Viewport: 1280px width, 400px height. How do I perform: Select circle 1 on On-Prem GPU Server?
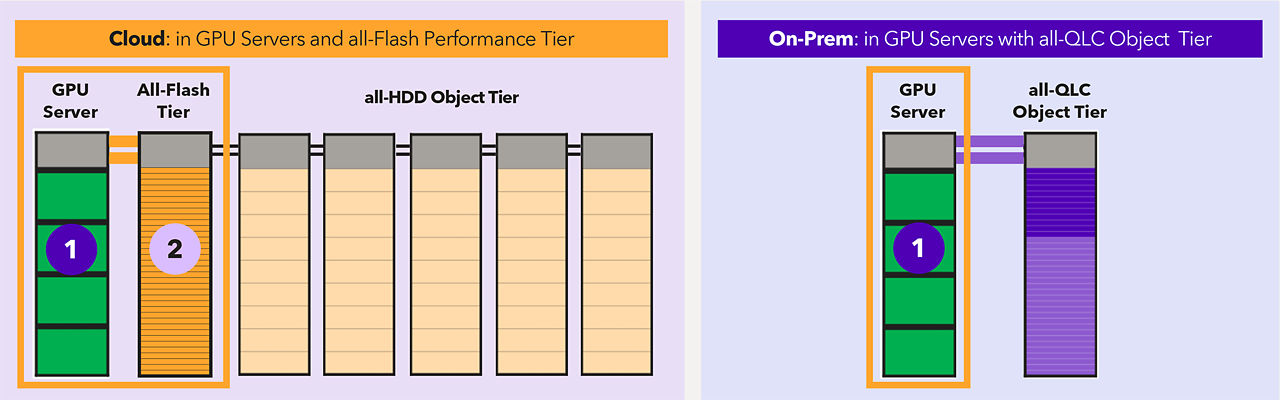pos(918,246)
